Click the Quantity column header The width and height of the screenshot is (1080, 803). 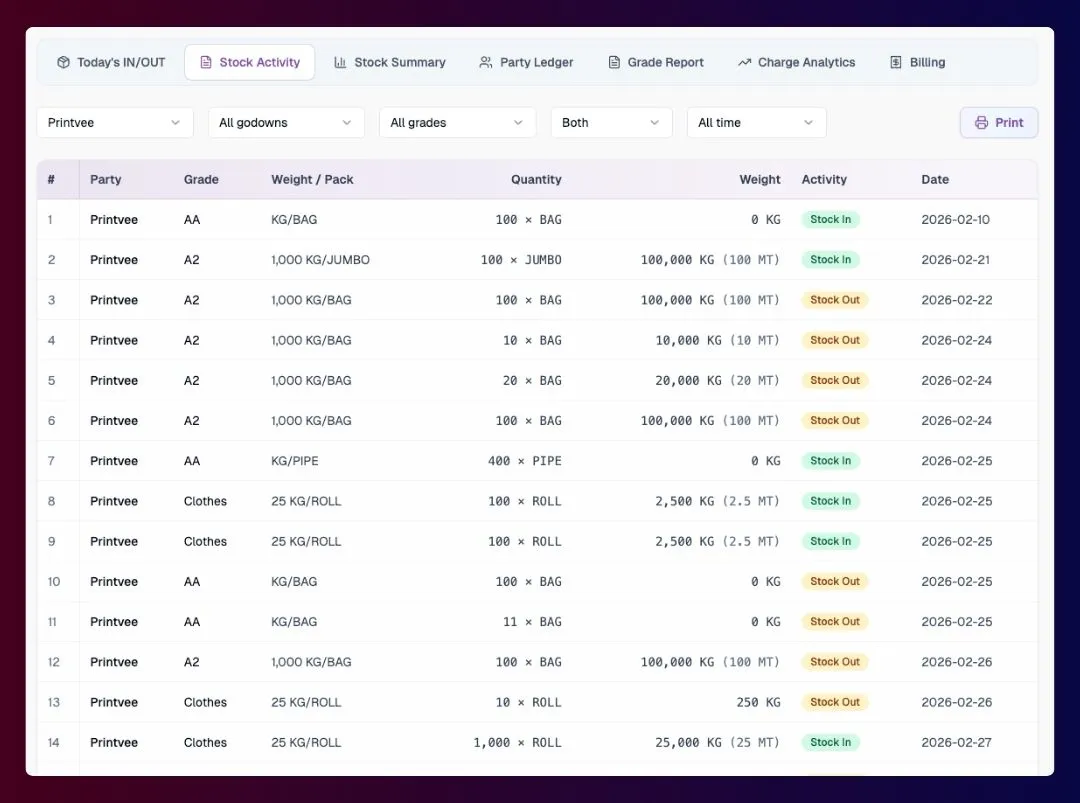536,180
